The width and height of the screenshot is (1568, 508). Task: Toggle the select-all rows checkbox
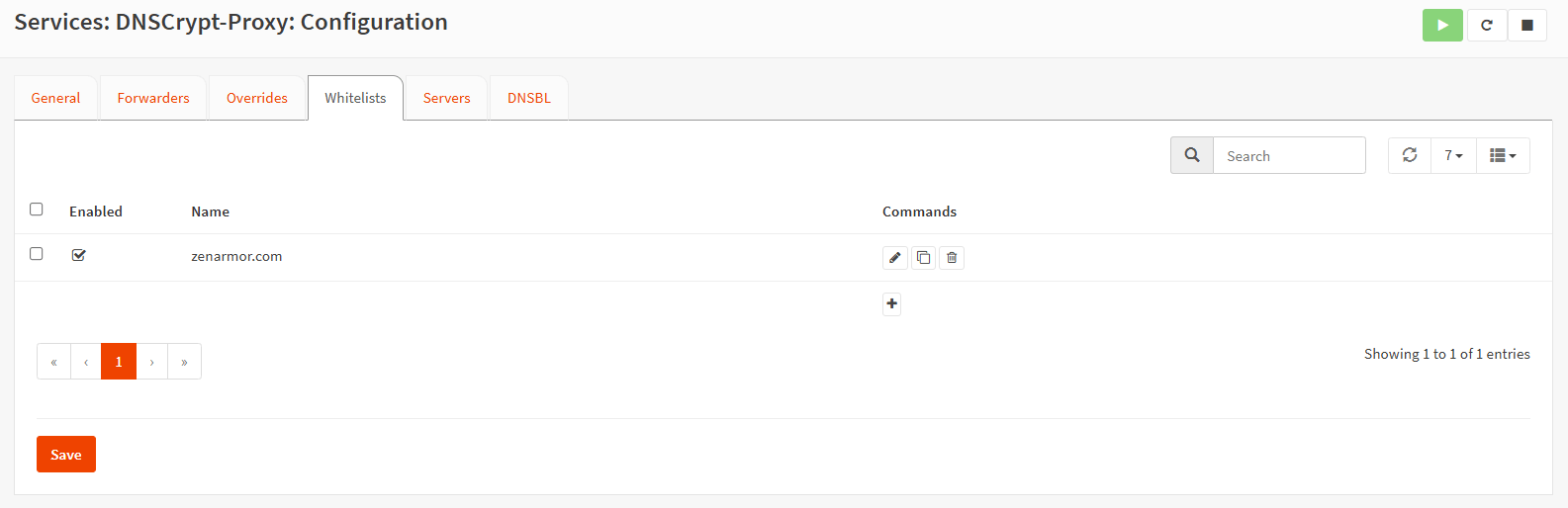(37, 210)
